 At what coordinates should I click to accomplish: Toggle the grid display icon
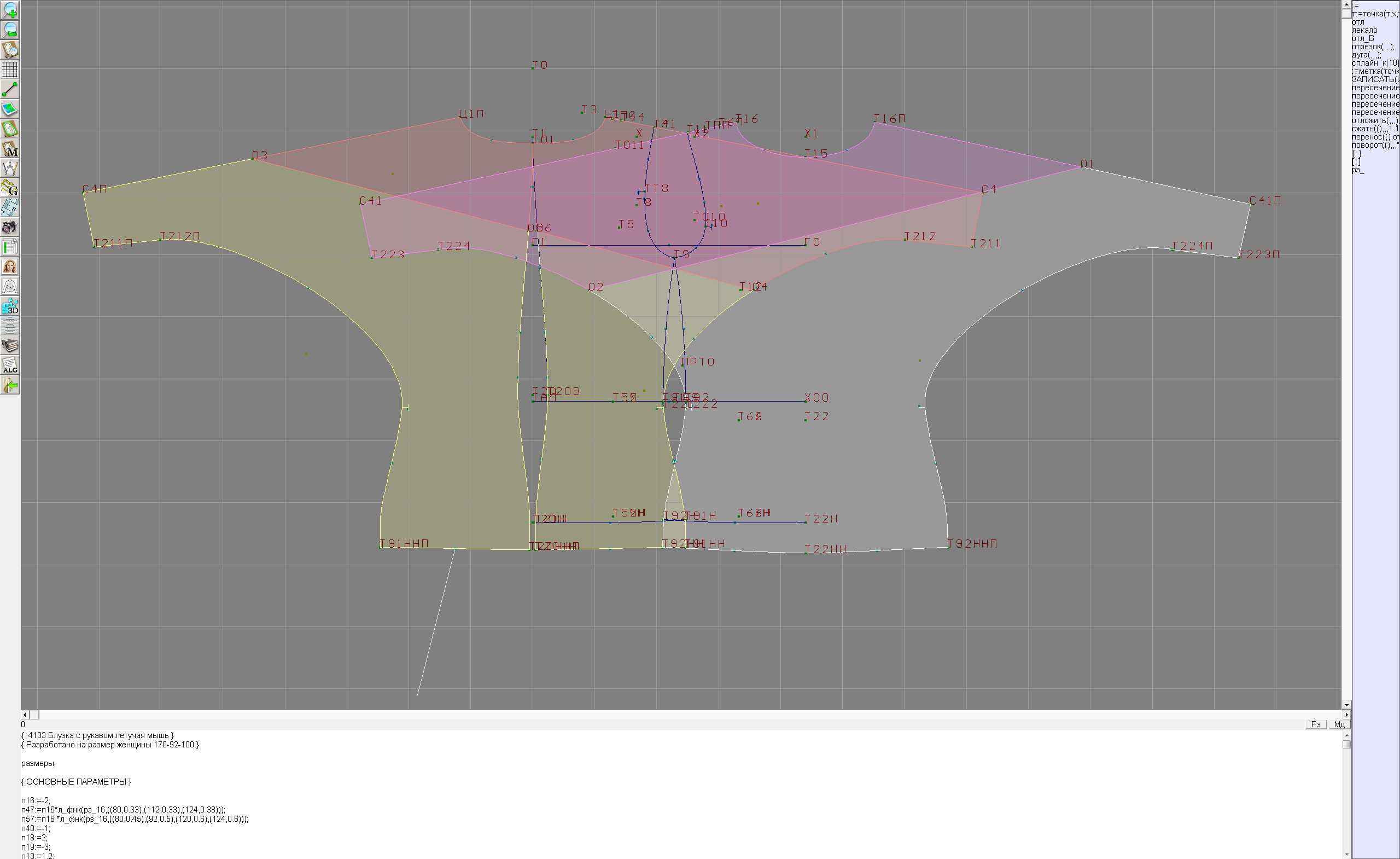tap(10, 69)
